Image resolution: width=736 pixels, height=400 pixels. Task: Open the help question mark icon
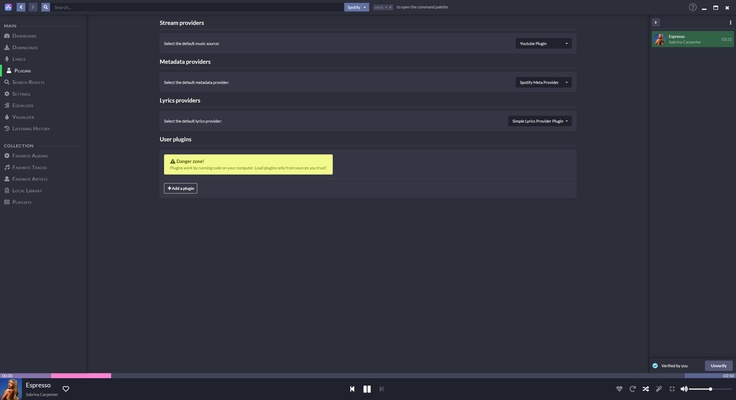click(692, 7)
